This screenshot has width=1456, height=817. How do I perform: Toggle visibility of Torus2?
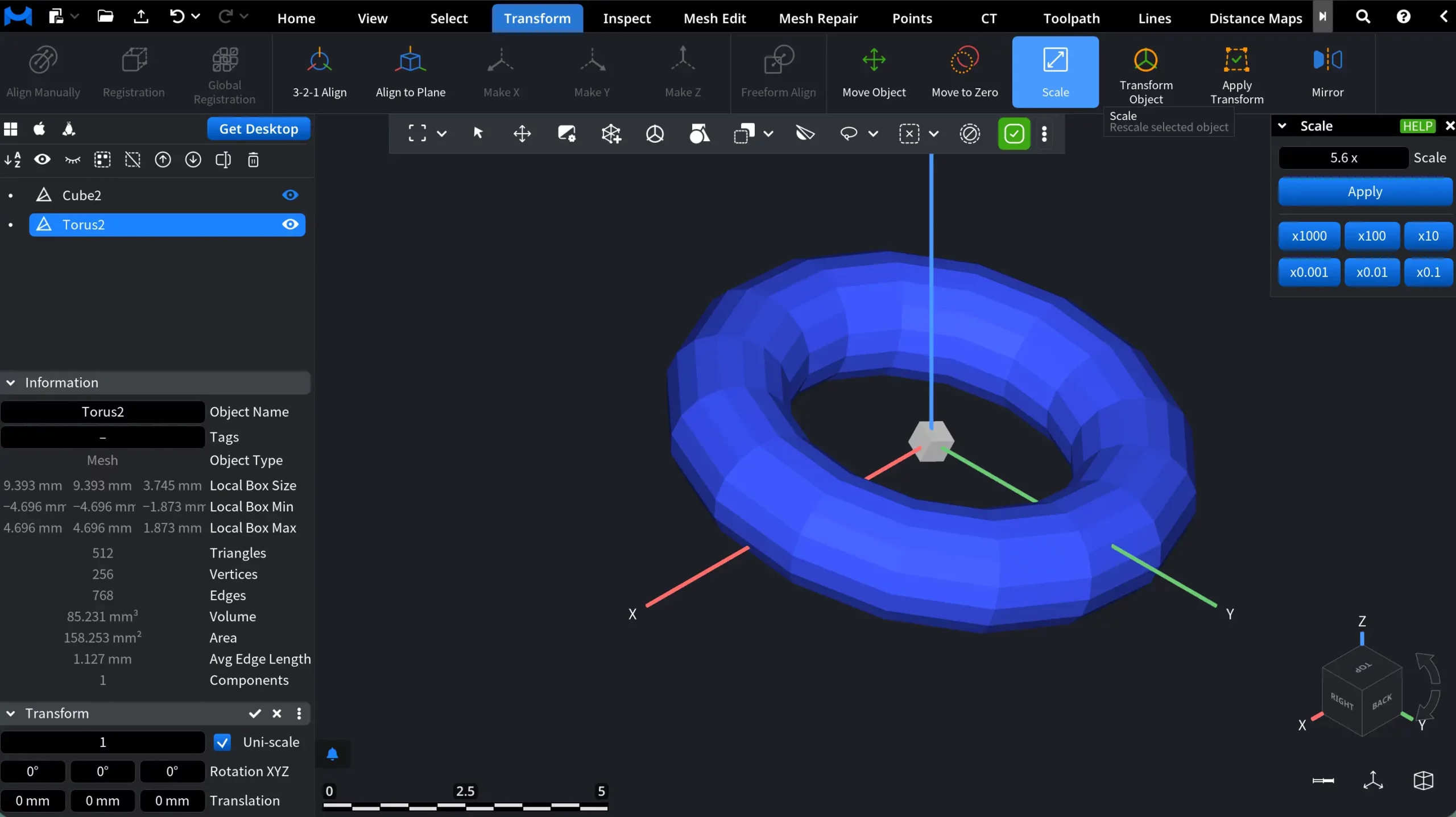pos(290,224)
